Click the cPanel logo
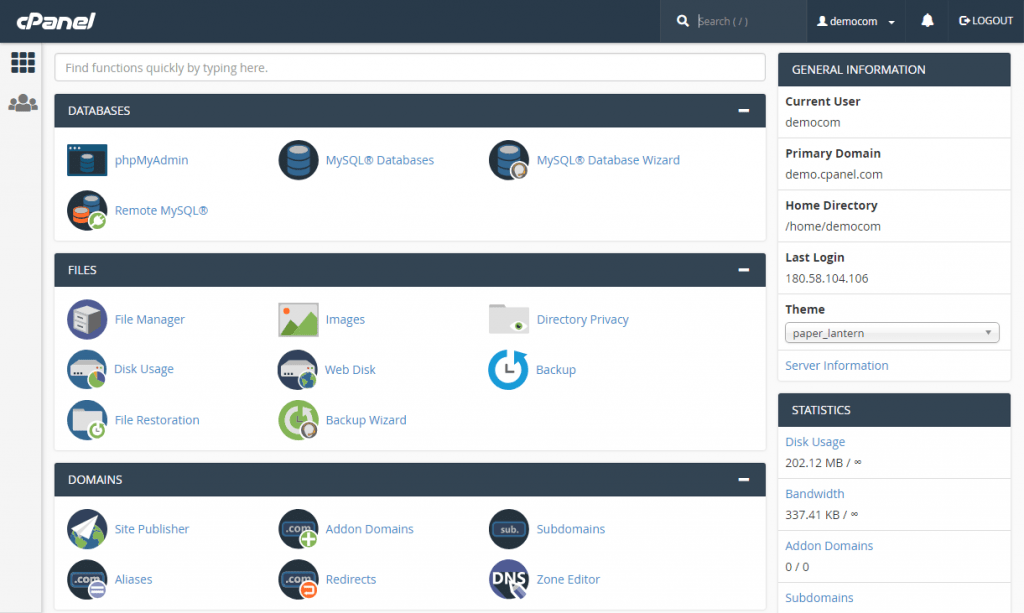The height and width of the screenshot is (613, 1024). click(56, 22)
